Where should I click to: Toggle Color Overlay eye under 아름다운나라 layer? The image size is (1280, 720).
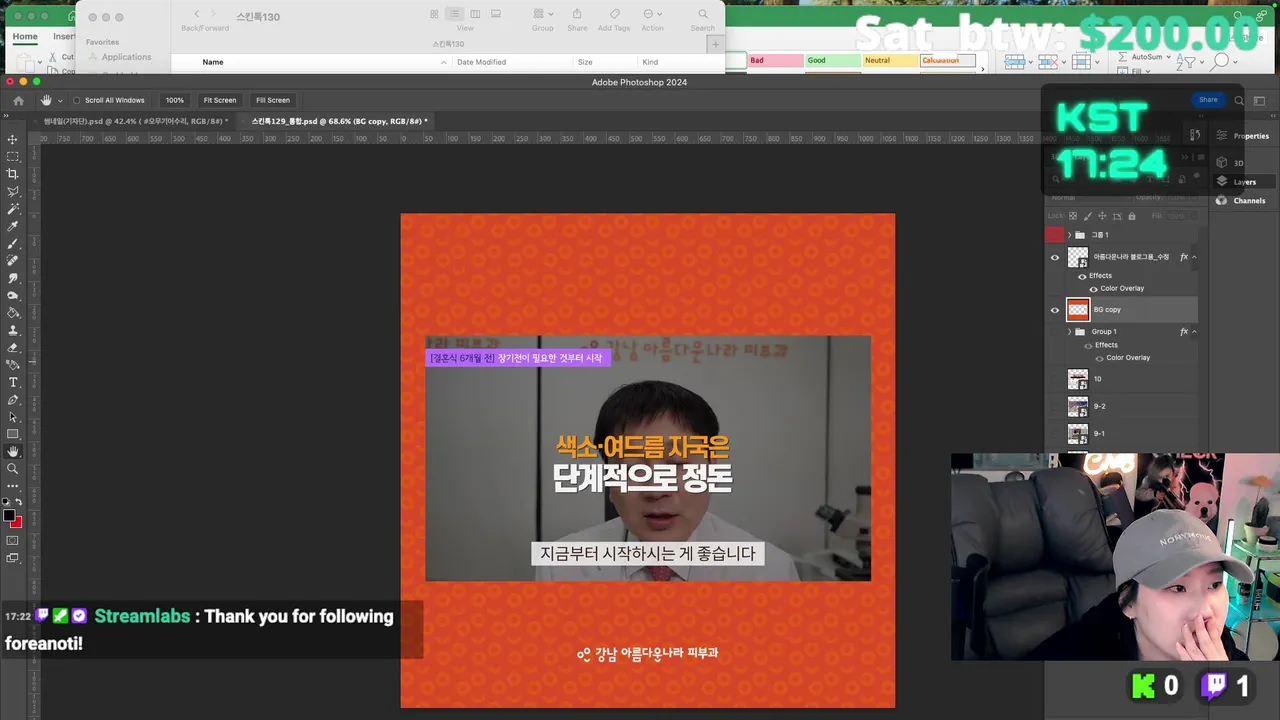click(1093, 289)
